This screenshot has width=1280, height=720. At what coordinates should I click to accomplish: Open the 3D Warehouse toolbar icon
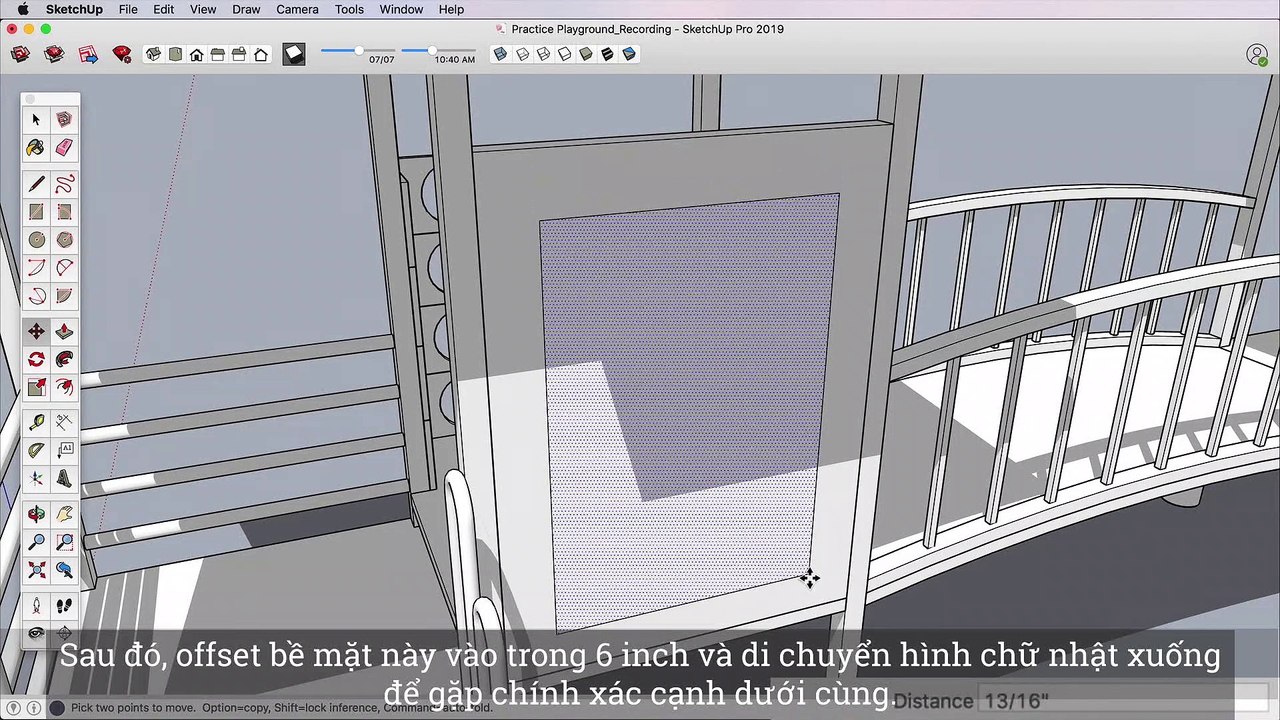[x=20, y=54]
